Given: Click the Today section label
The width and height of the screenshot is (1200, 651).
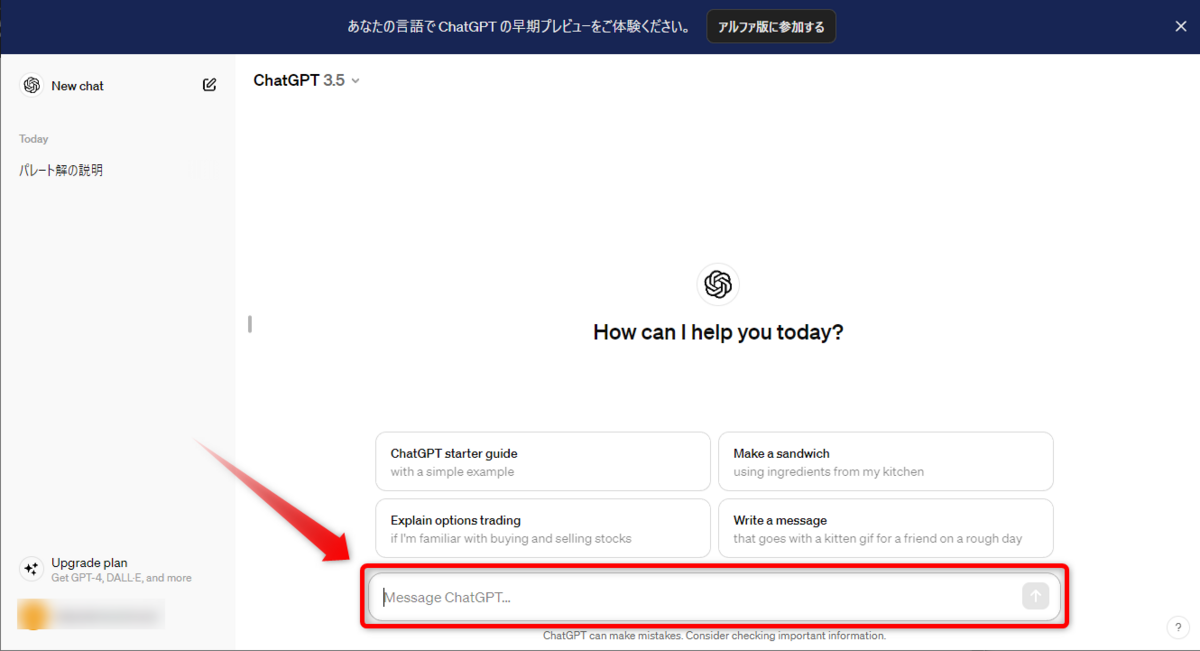Looking at the screenshot, I should pyautogui.click(x=34, y=139).
